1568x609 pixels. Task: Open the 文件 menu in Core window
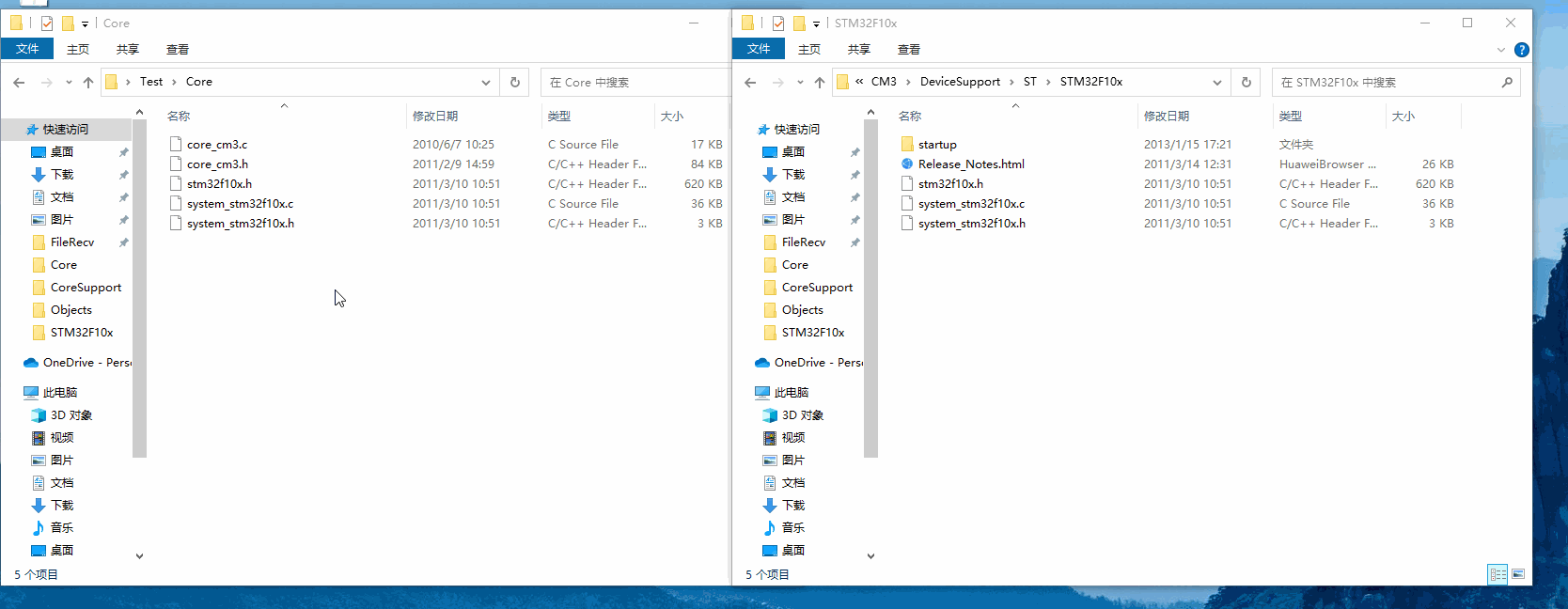(x=27, y=49)
